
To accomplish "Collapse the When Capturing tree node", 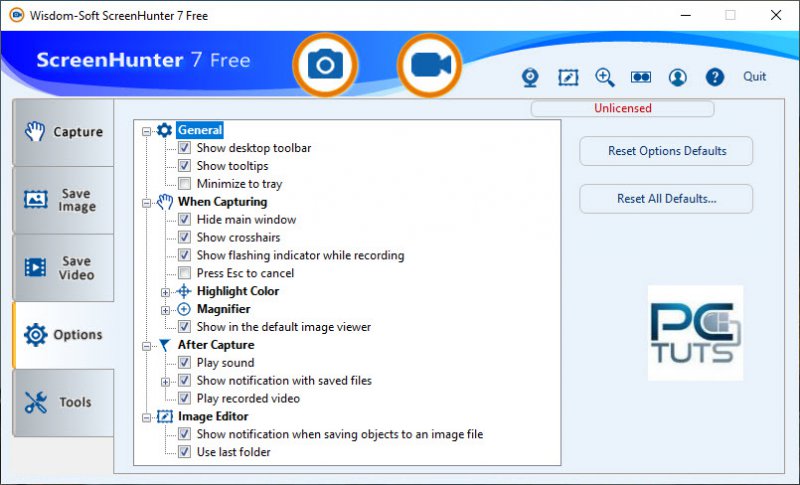I will point(146,203).
